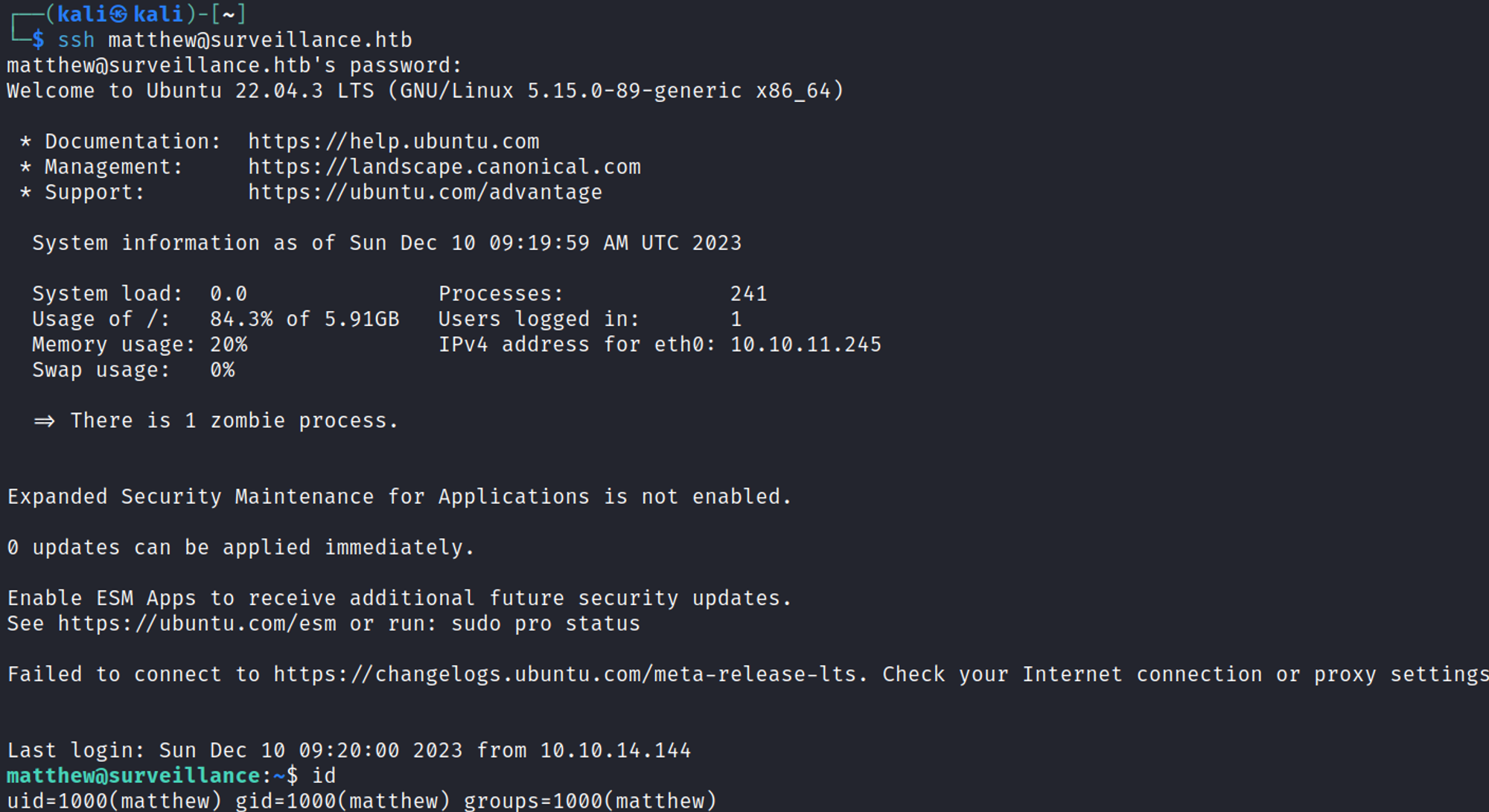This screenshot has width=1489, height=812.
Task: Click the uid=1000(matthew) output text
Action: pos(114,801)
